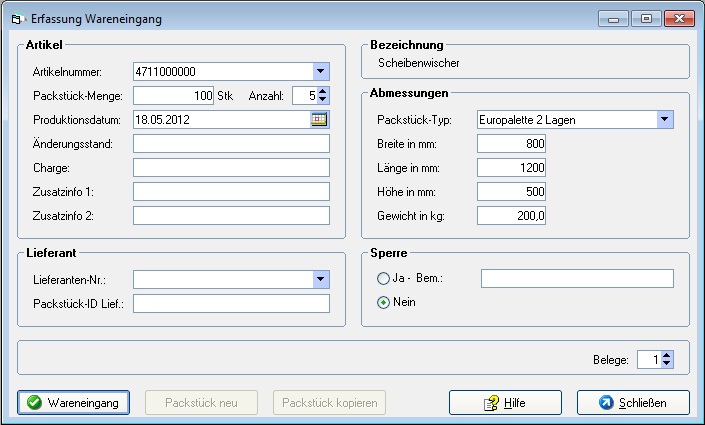The width and height of the screenshot is (705, 425).
Task: Open Hilfe for this dialog
Action: 505,402
